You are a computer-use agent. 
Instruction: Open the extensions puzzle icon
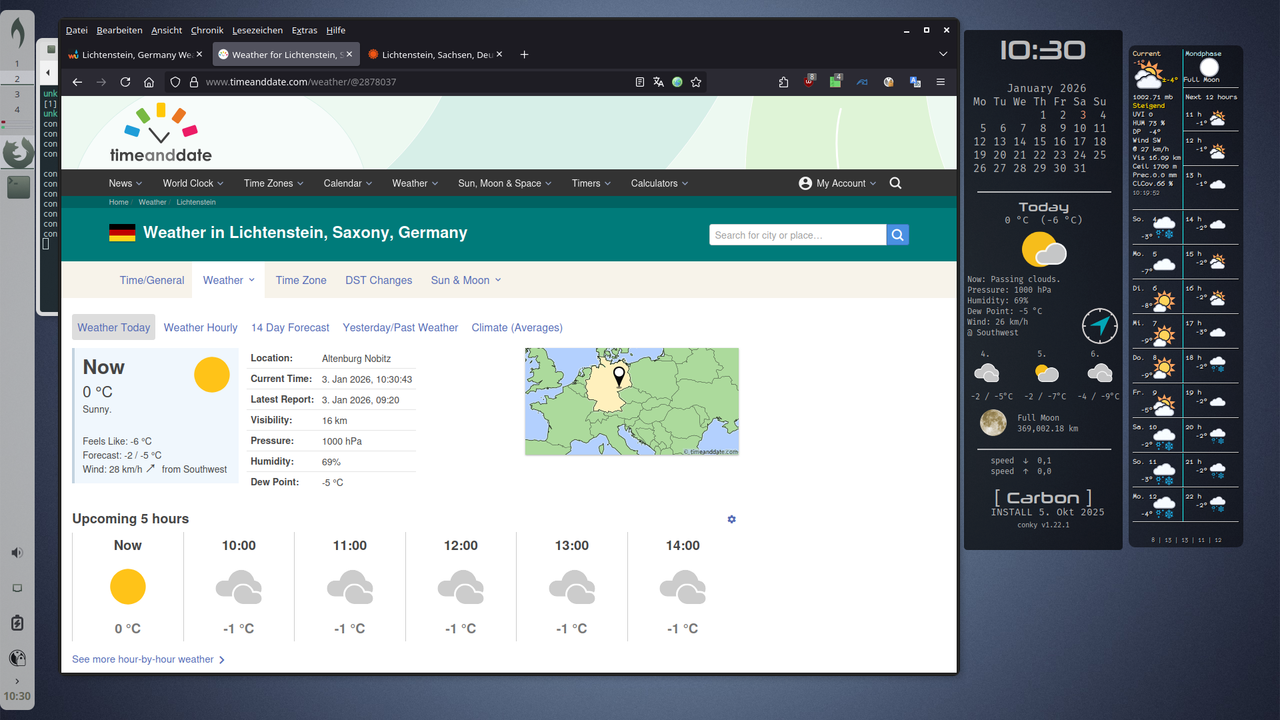tap(784, 82)
